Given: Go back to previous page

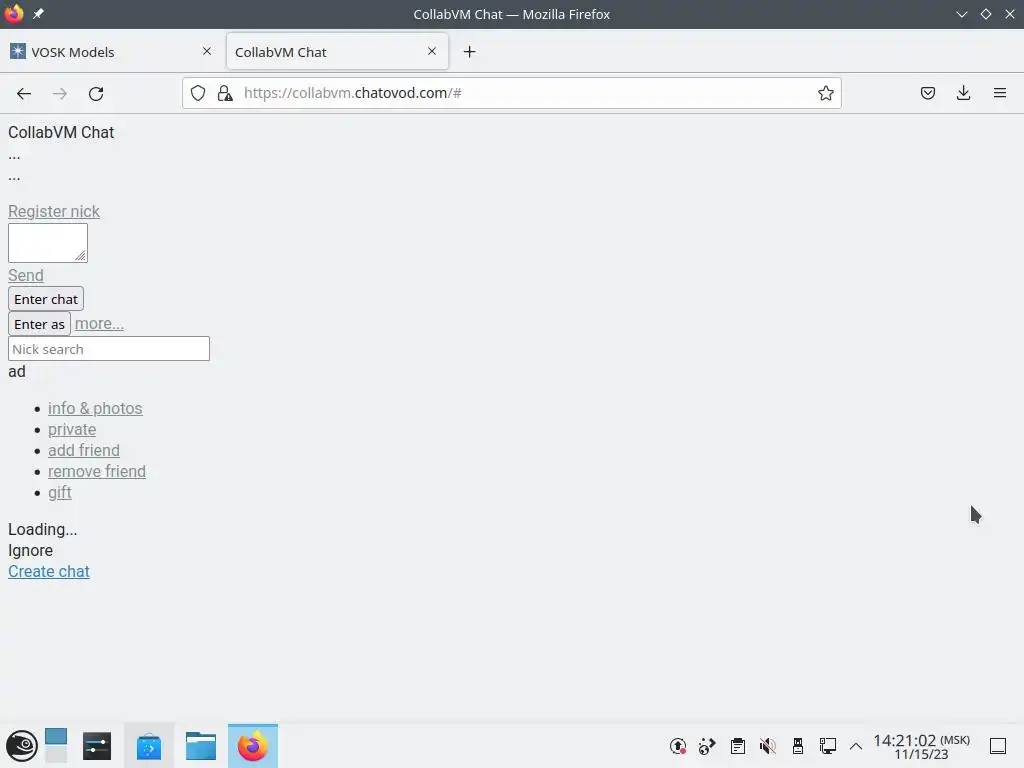Looking at the screenshot, I should point(24,93).
